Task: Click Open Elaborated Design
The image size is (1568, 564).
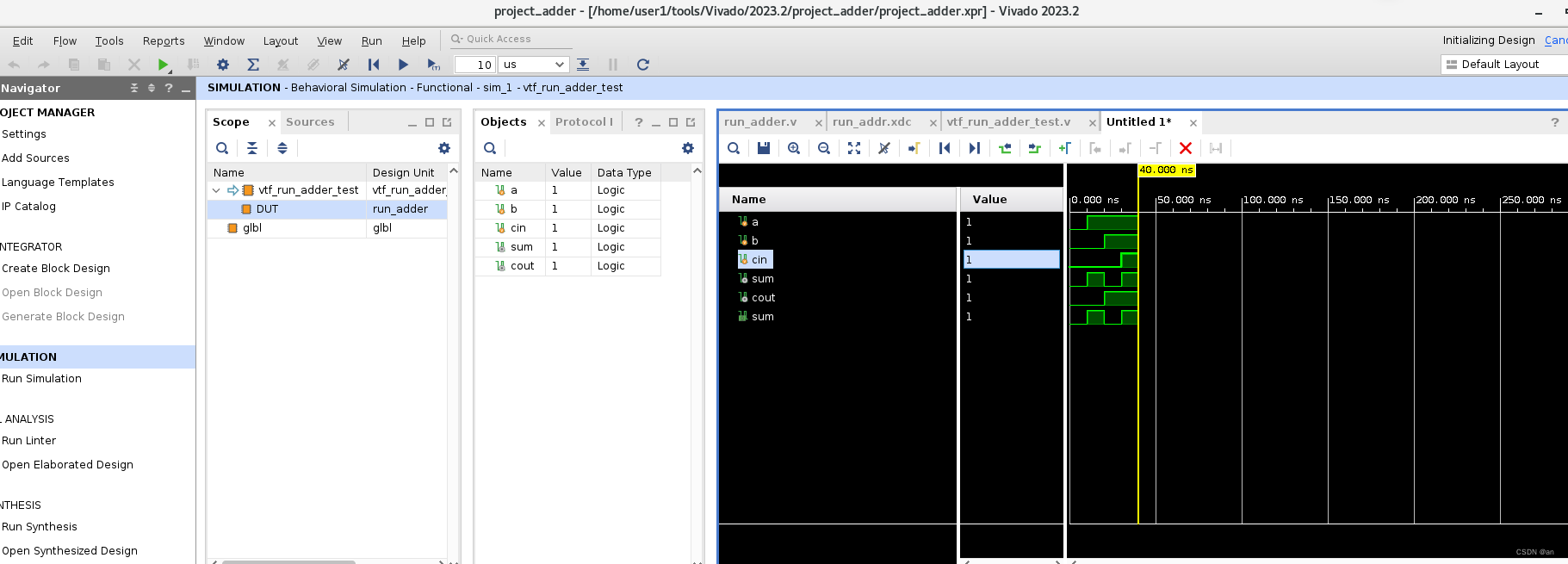Action: (x=67, y=465)
